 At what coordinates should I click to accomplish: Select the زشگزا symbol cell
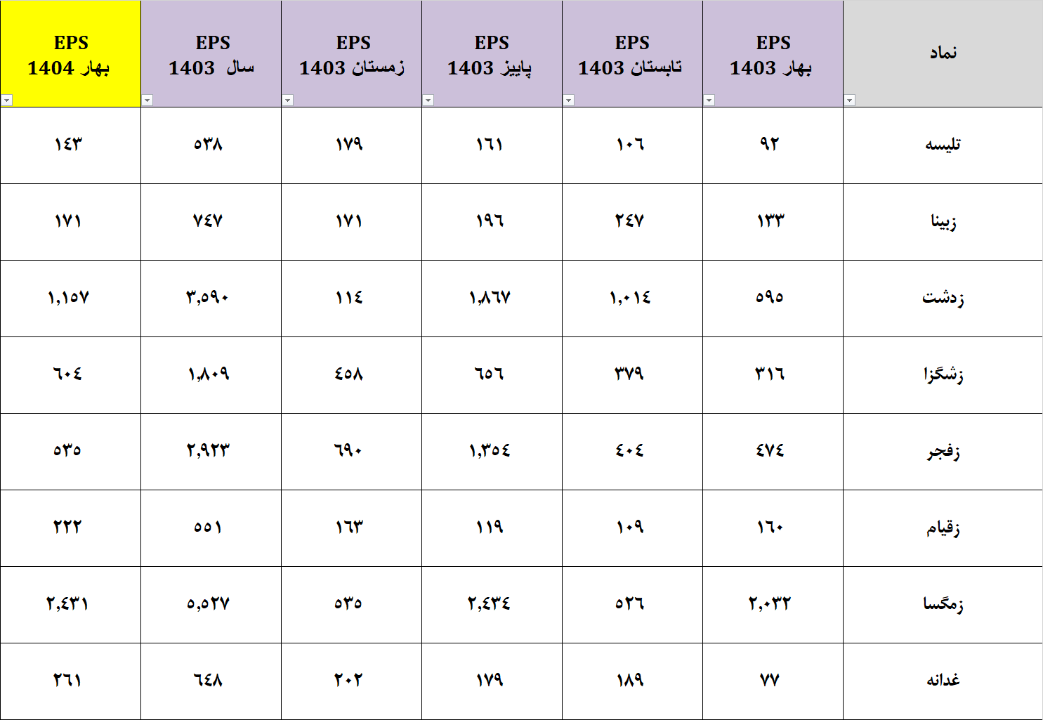tap(943, 374)
